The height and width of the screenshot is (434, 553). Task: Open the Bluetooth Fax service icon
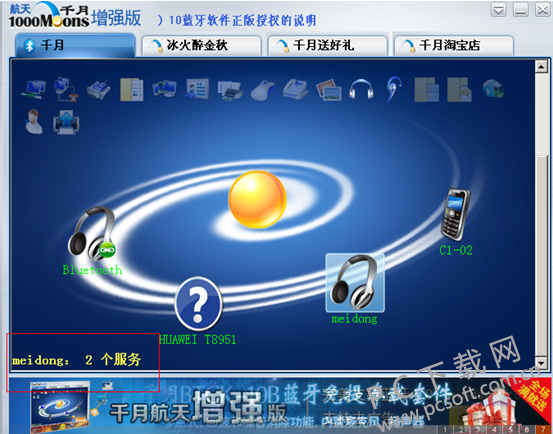pyautogui.click(x=296, y=90)
